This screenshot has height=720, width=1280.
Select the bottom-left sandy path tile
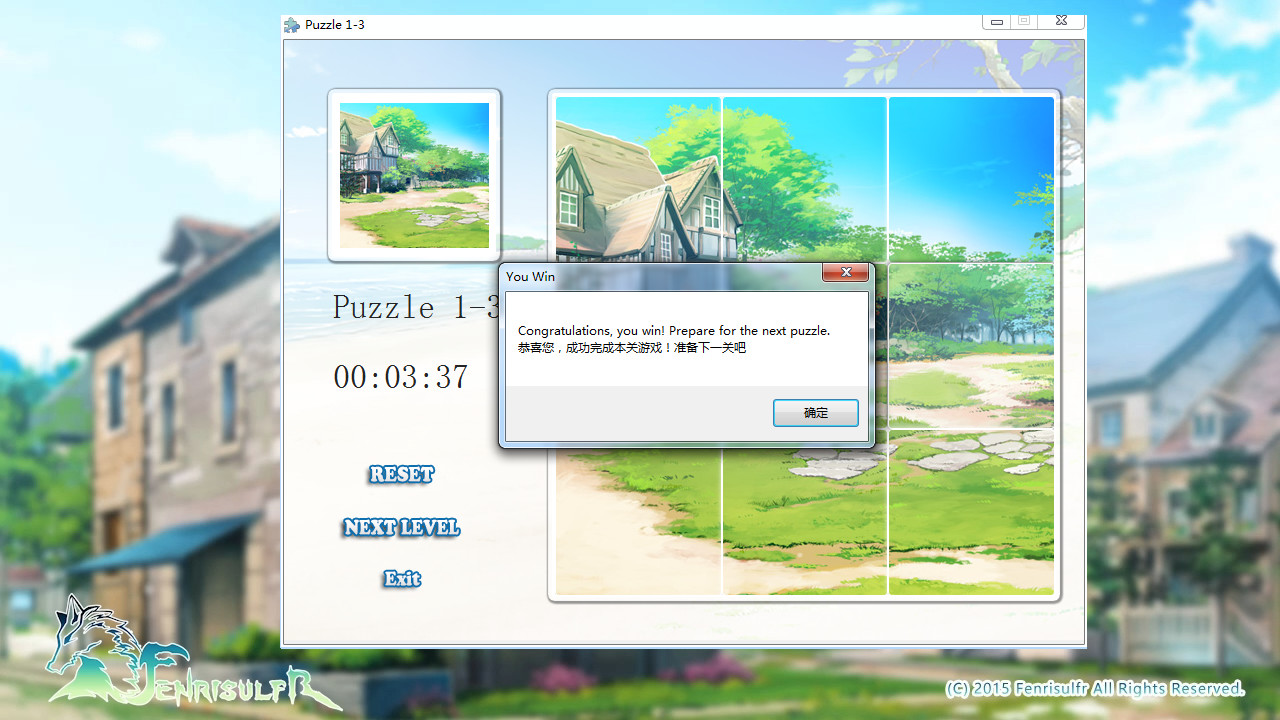coord(637,525)
